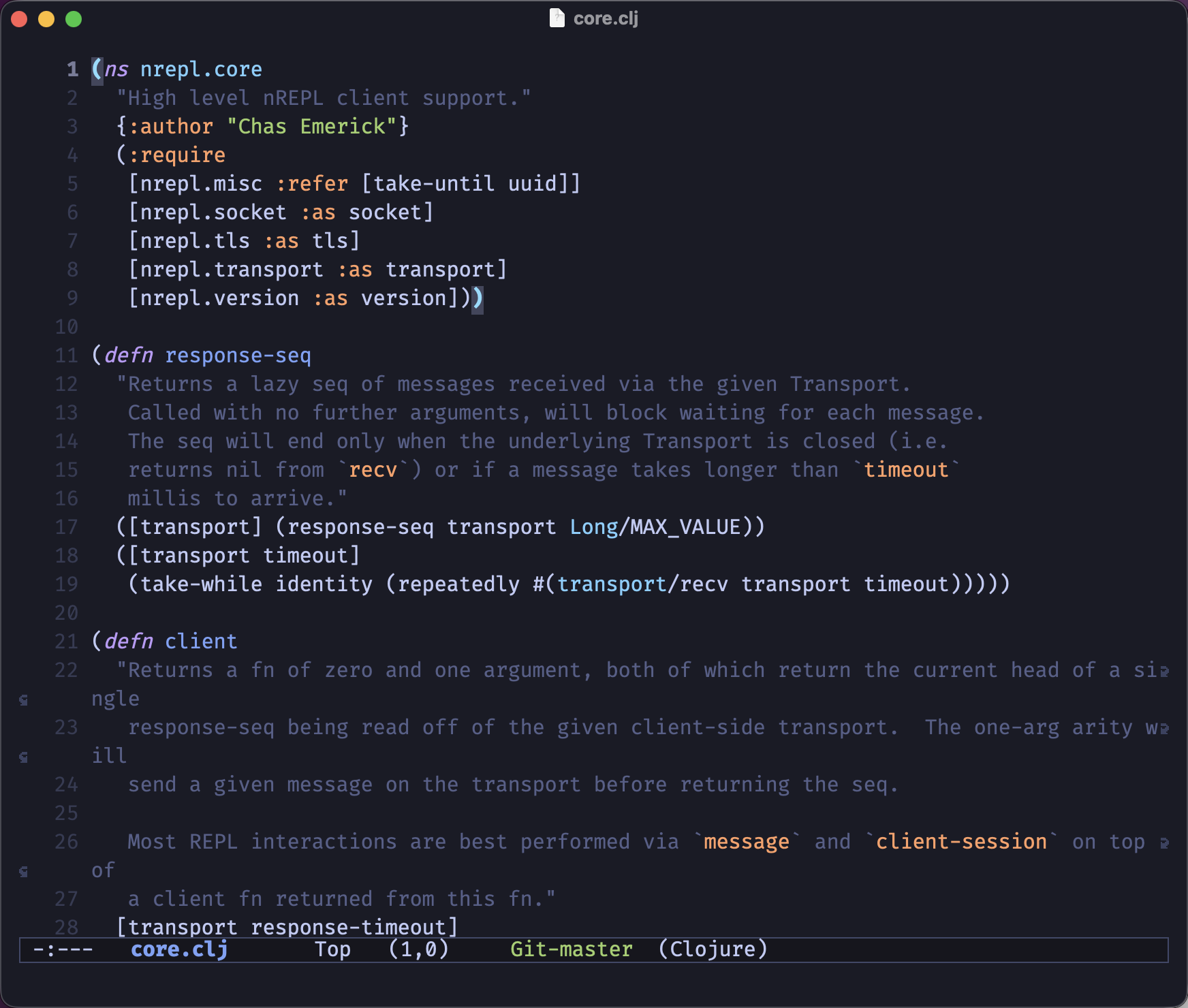The height and width of the screenshot is (1008, 1188).
Task: Click Git-master in the mode line
Action: 572,949
